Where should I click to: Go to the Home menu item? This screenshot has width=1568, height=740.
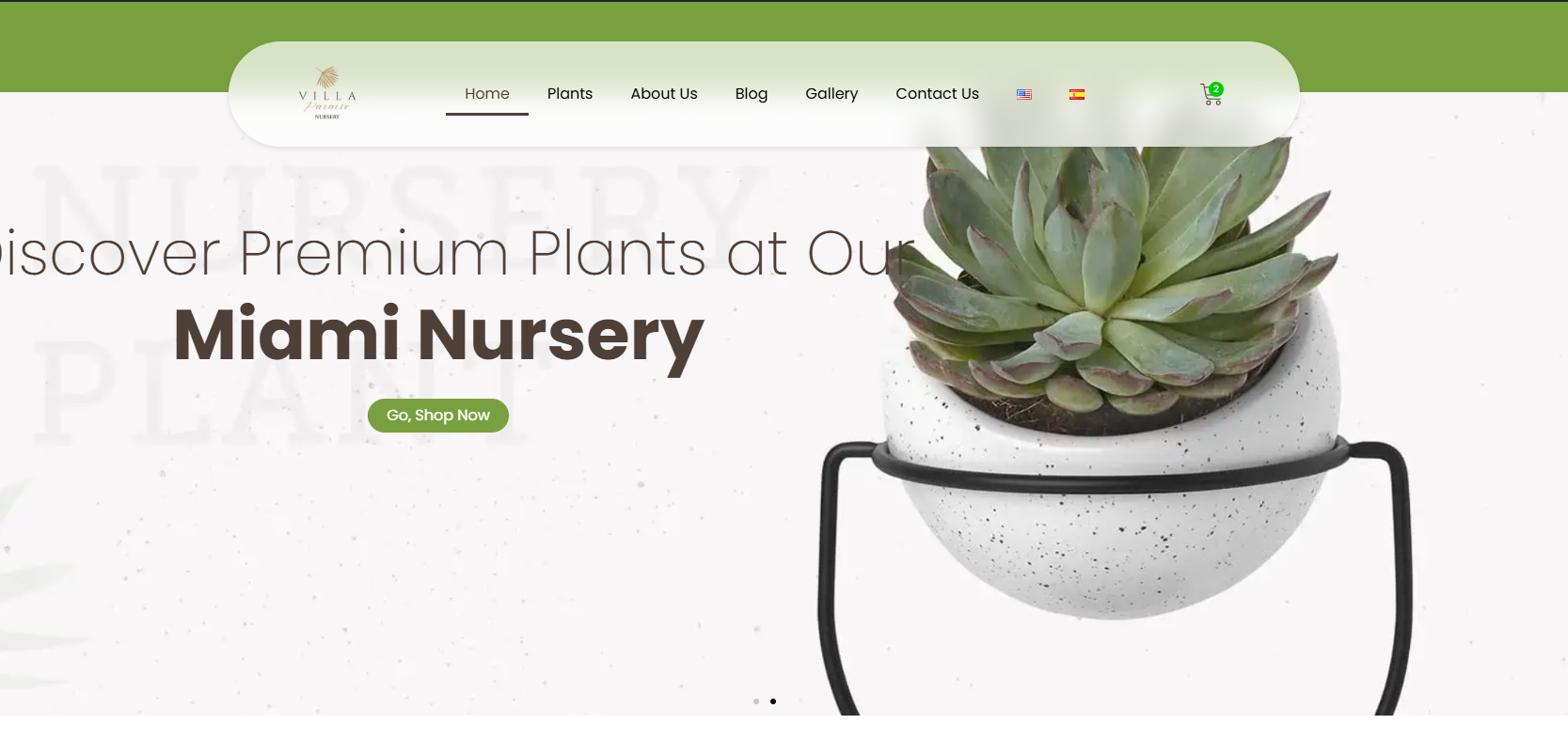[487, 94]
